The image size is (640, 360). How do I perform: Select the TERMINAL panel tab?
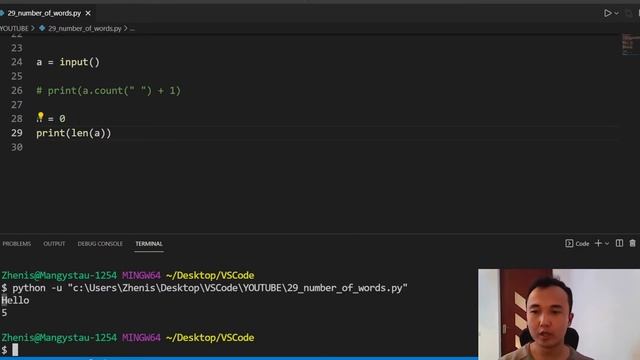[x=149, y=244]
